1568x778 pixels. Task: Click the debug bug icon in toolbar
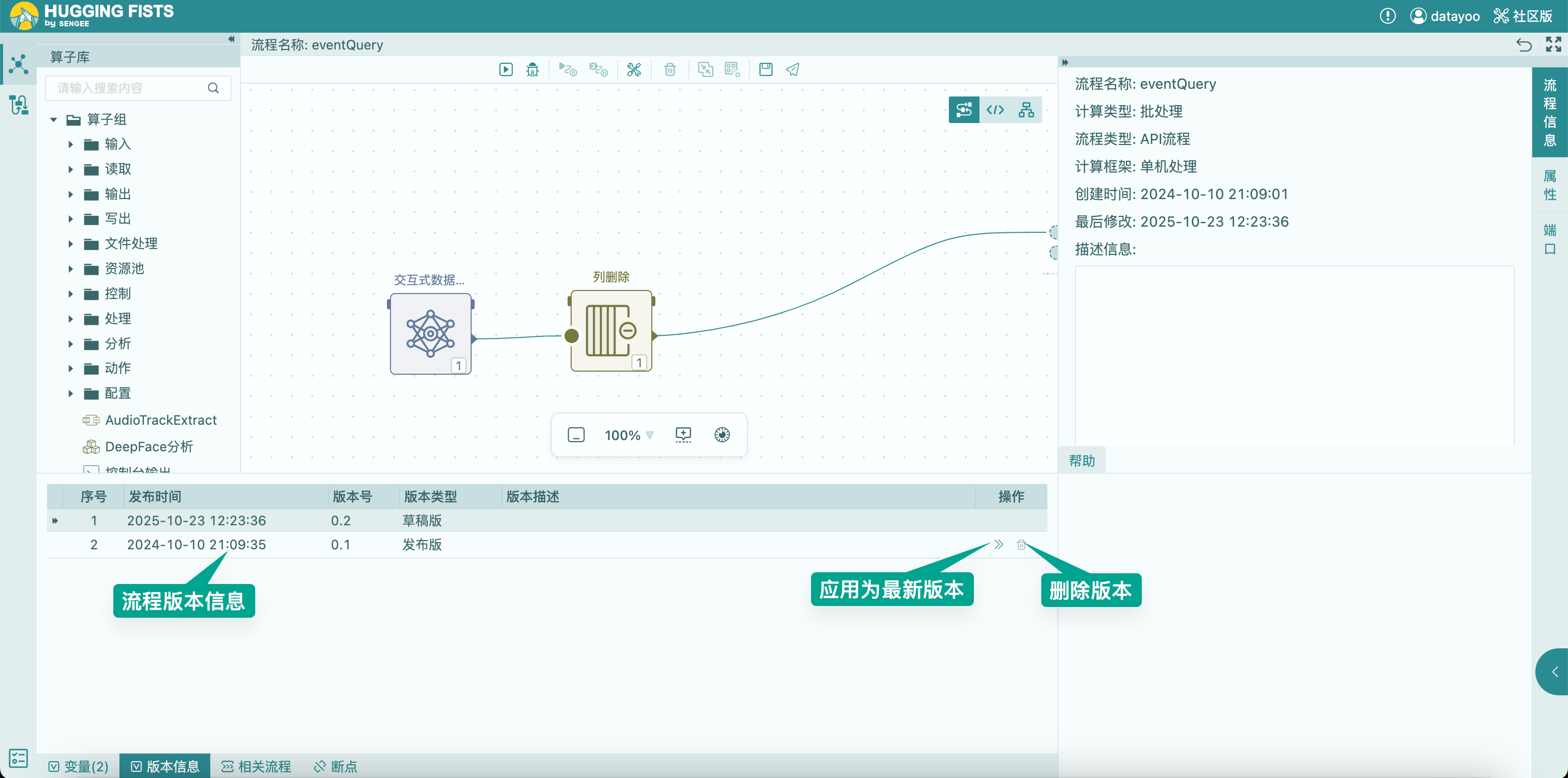532,69
